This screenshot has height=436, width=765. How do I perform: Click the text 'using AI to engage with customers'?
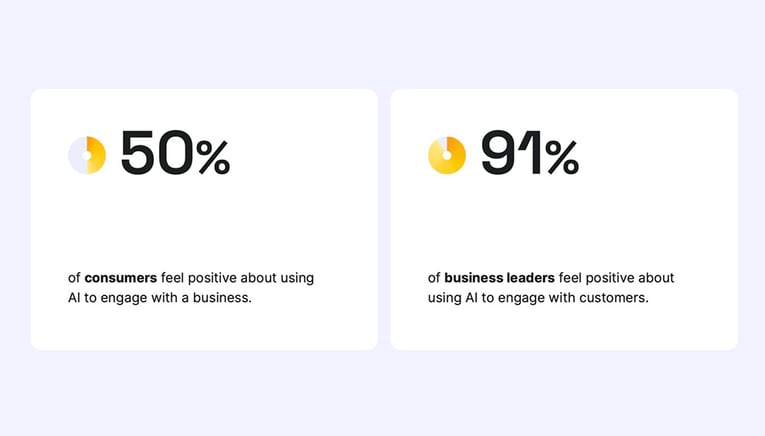(537, 297)
